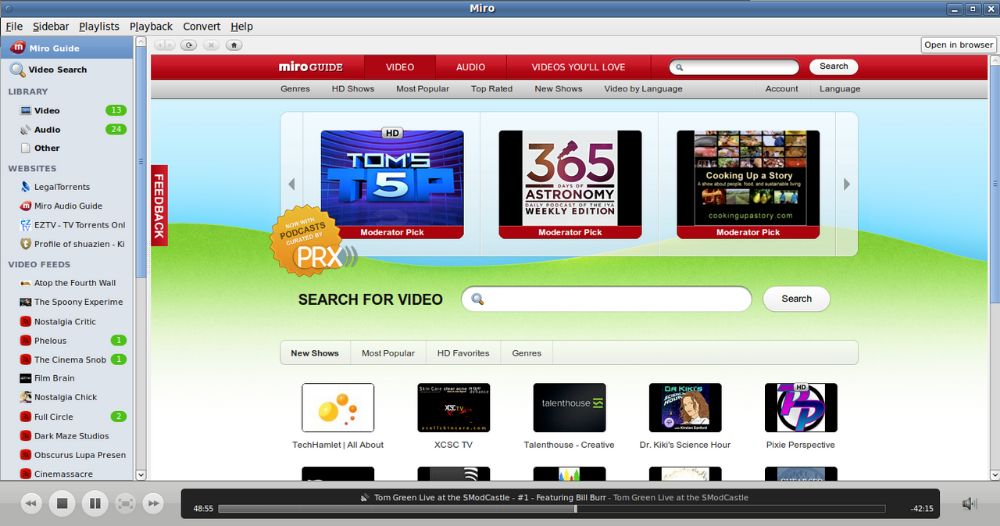This screenshot has height=526, width=1000.
Task: Toggle fullscreen playback
Action: tap(126, 504)
